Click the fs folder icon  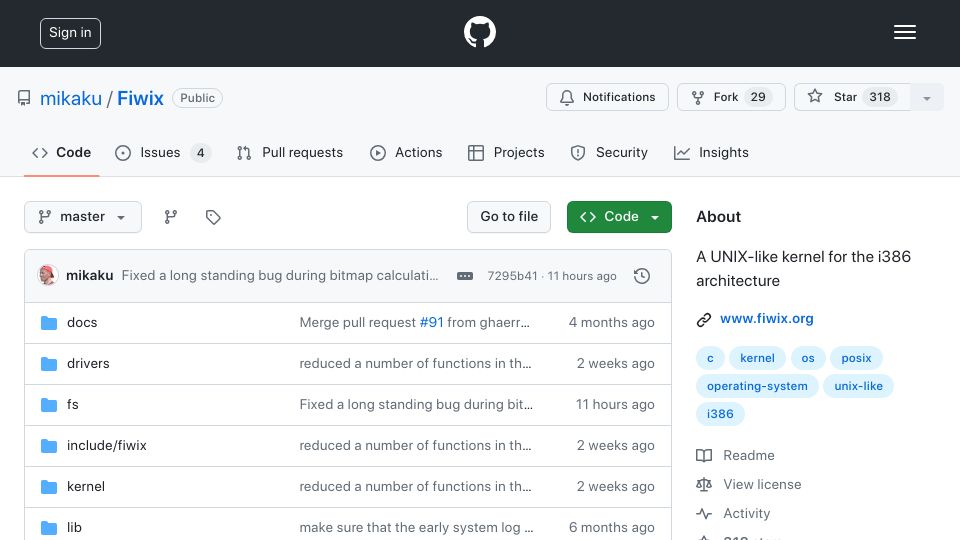pos(49,405)
